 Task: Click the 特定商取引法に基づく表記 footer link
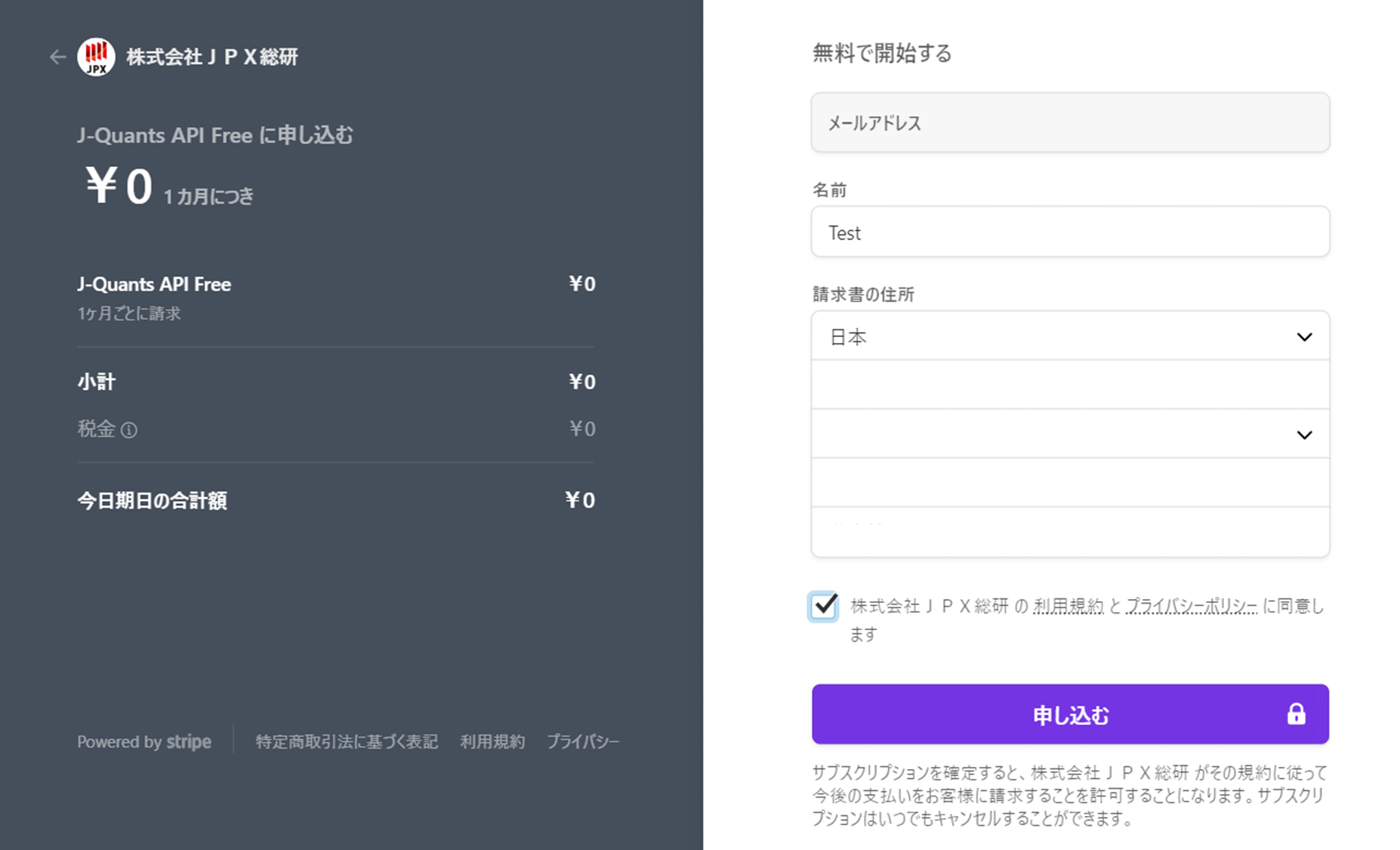point(346,742)
